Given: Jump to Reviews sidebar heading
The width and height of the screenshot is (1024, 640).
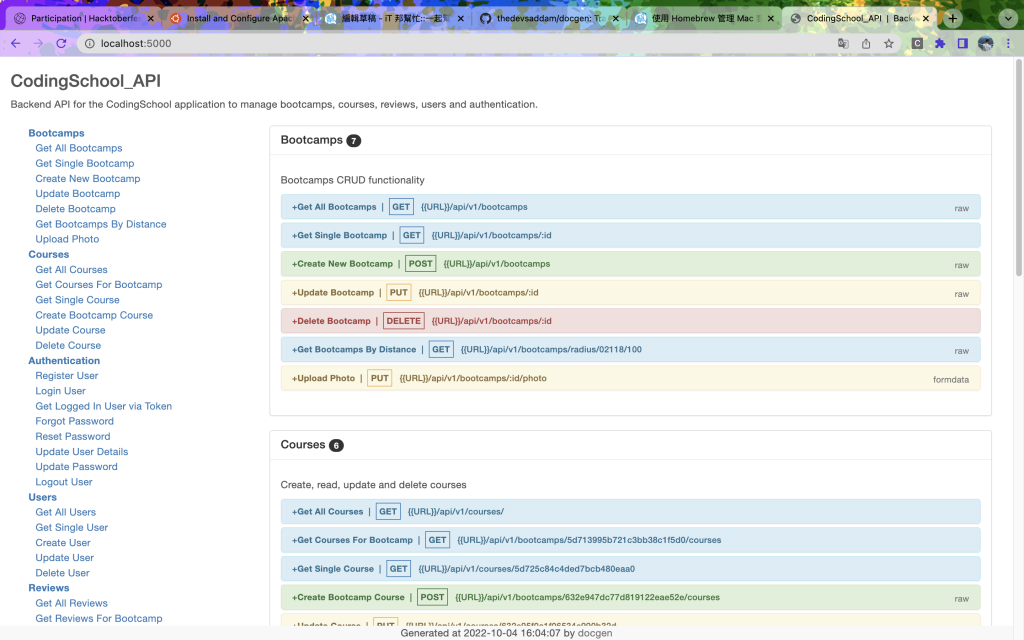Looking at the screenshot, I should tap(48, 588).
